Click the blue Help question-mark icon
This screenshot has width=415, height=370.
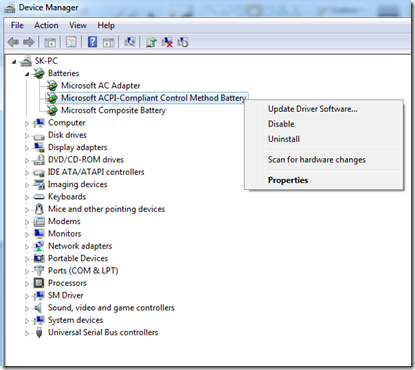[x=92, y=42]
